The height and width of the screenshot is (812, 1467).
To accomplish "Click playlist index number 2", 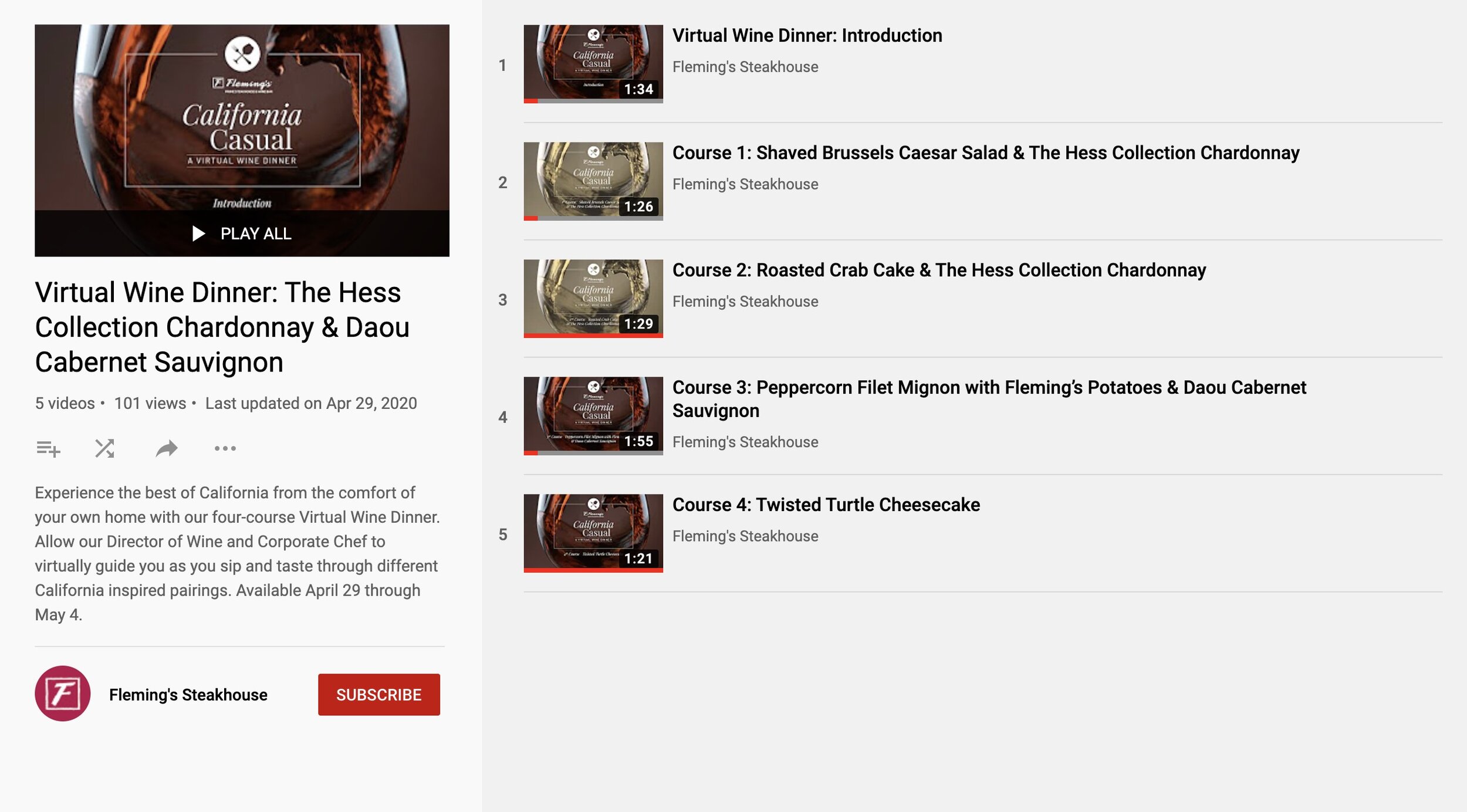I will point(503,182).
